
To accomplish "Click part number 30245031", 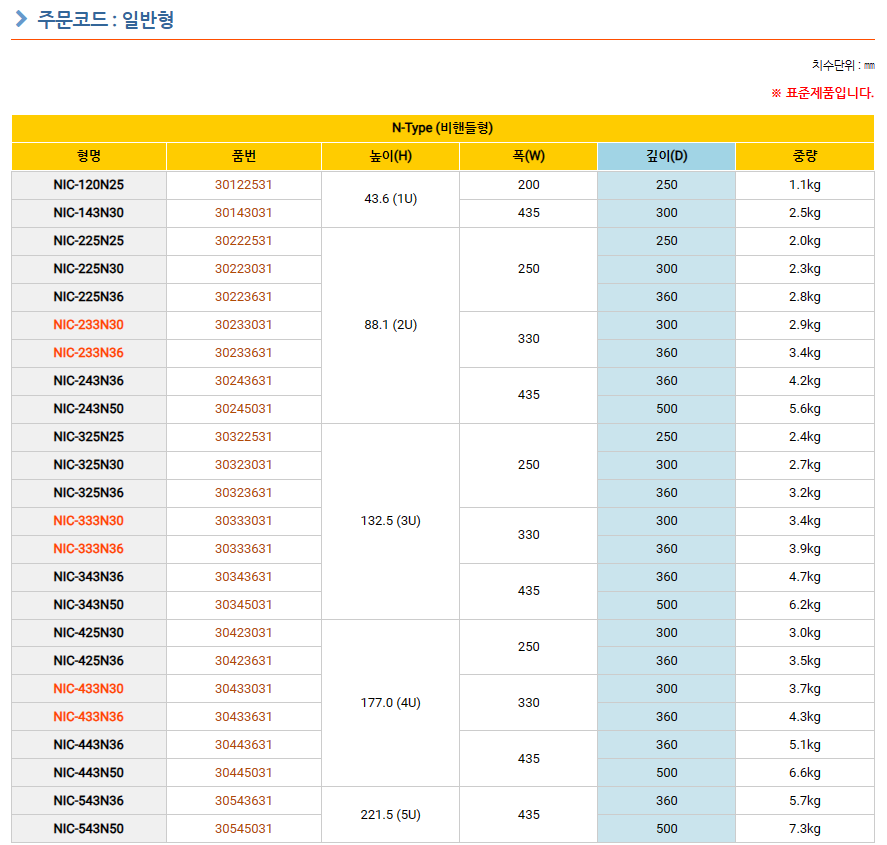I will click(243, 409).
